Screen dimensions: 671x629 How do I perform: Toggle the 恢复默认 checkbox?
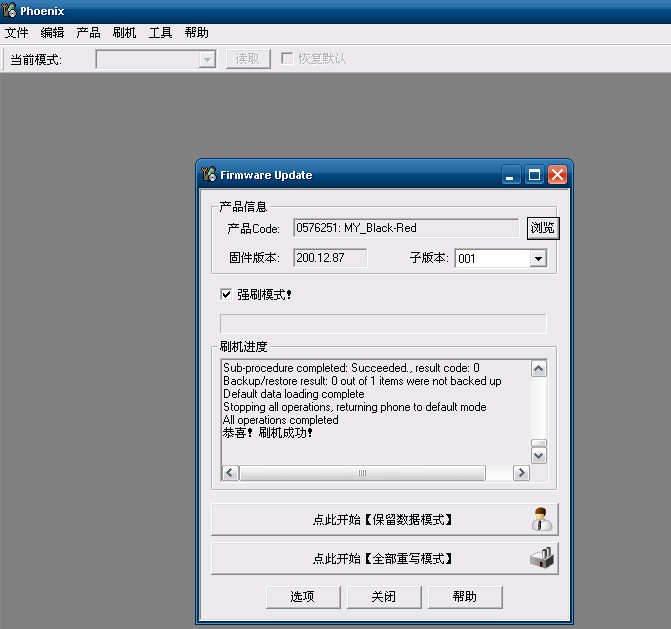287,58
